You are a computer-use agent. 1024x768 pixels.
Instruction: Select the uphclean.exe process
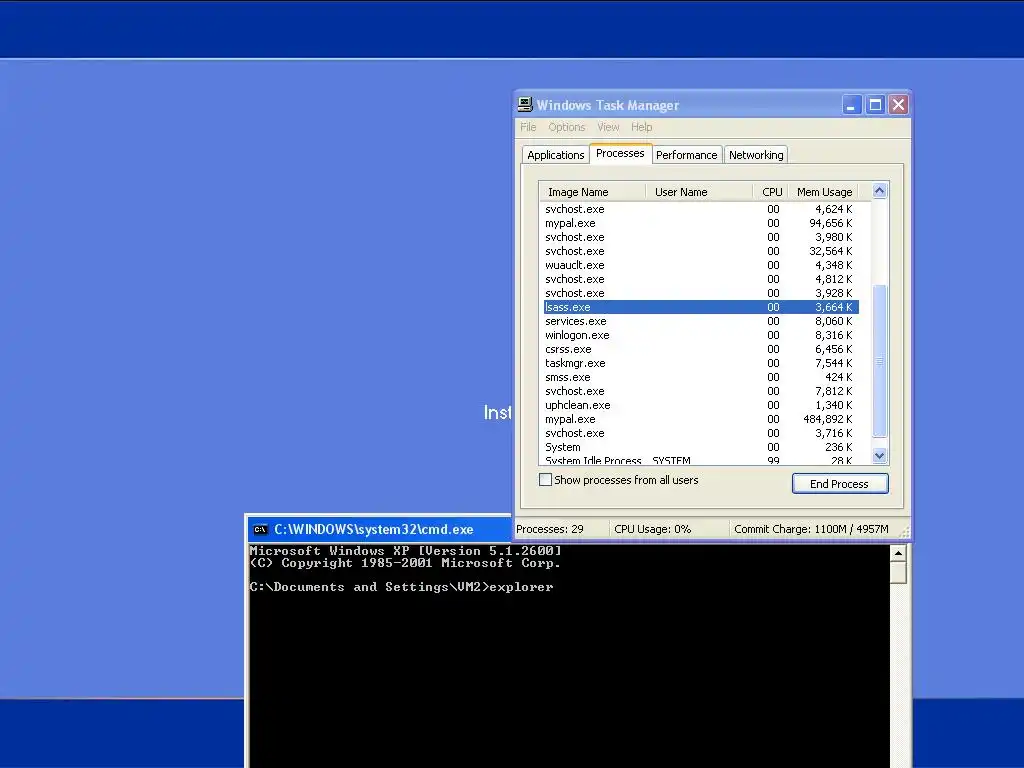point(701,405)
